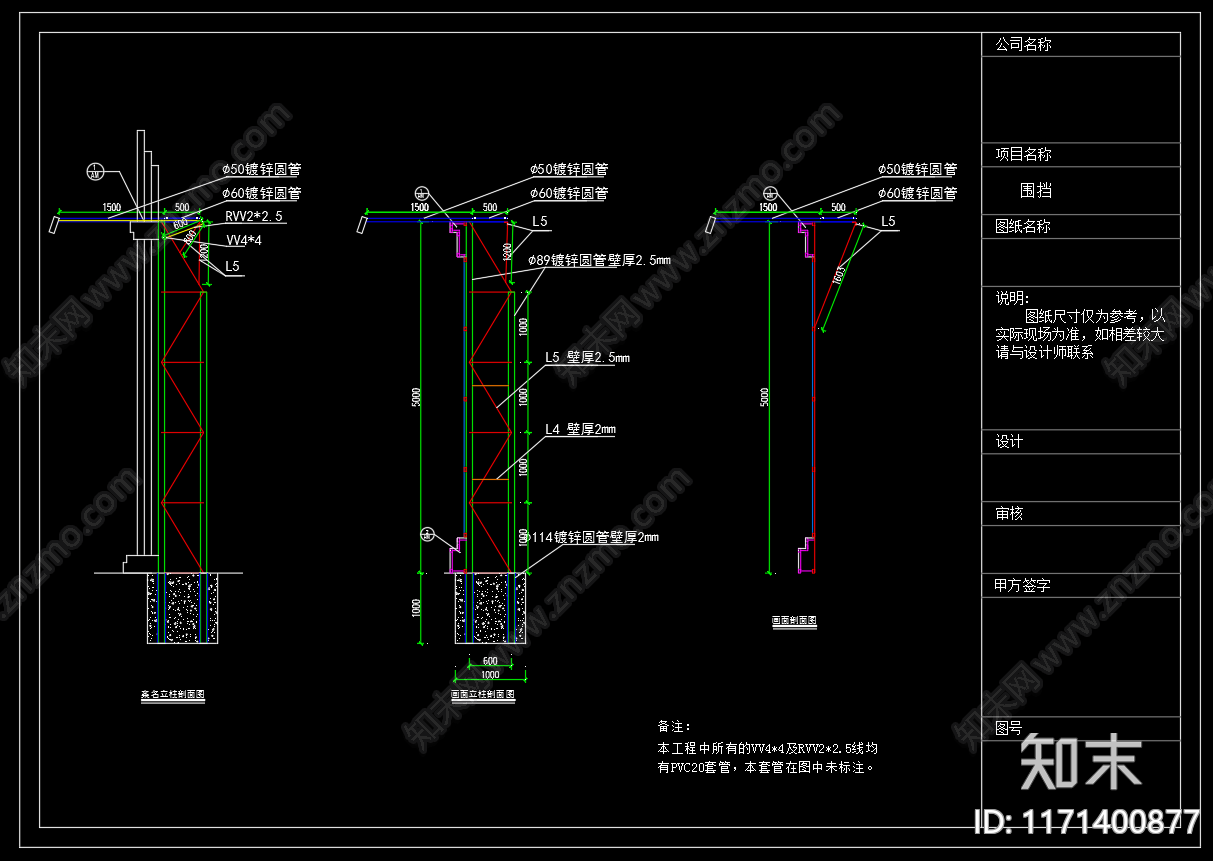Click the 图号 drawing number label

(x=1009, y=727)
